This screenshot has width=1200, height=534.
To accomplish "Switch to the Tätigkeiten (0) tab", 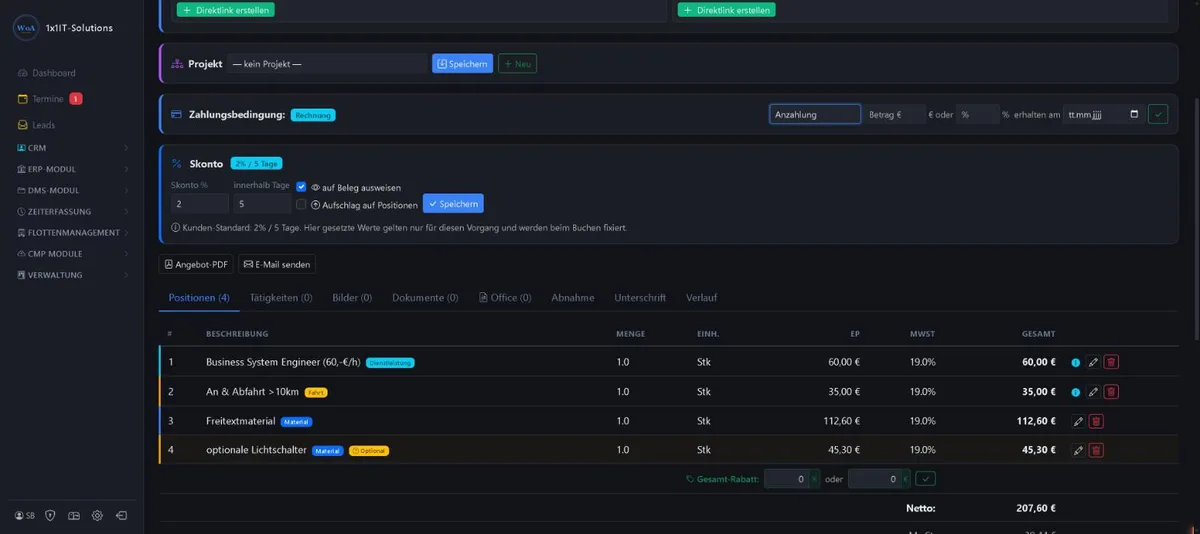I will (x=281, y=298).
